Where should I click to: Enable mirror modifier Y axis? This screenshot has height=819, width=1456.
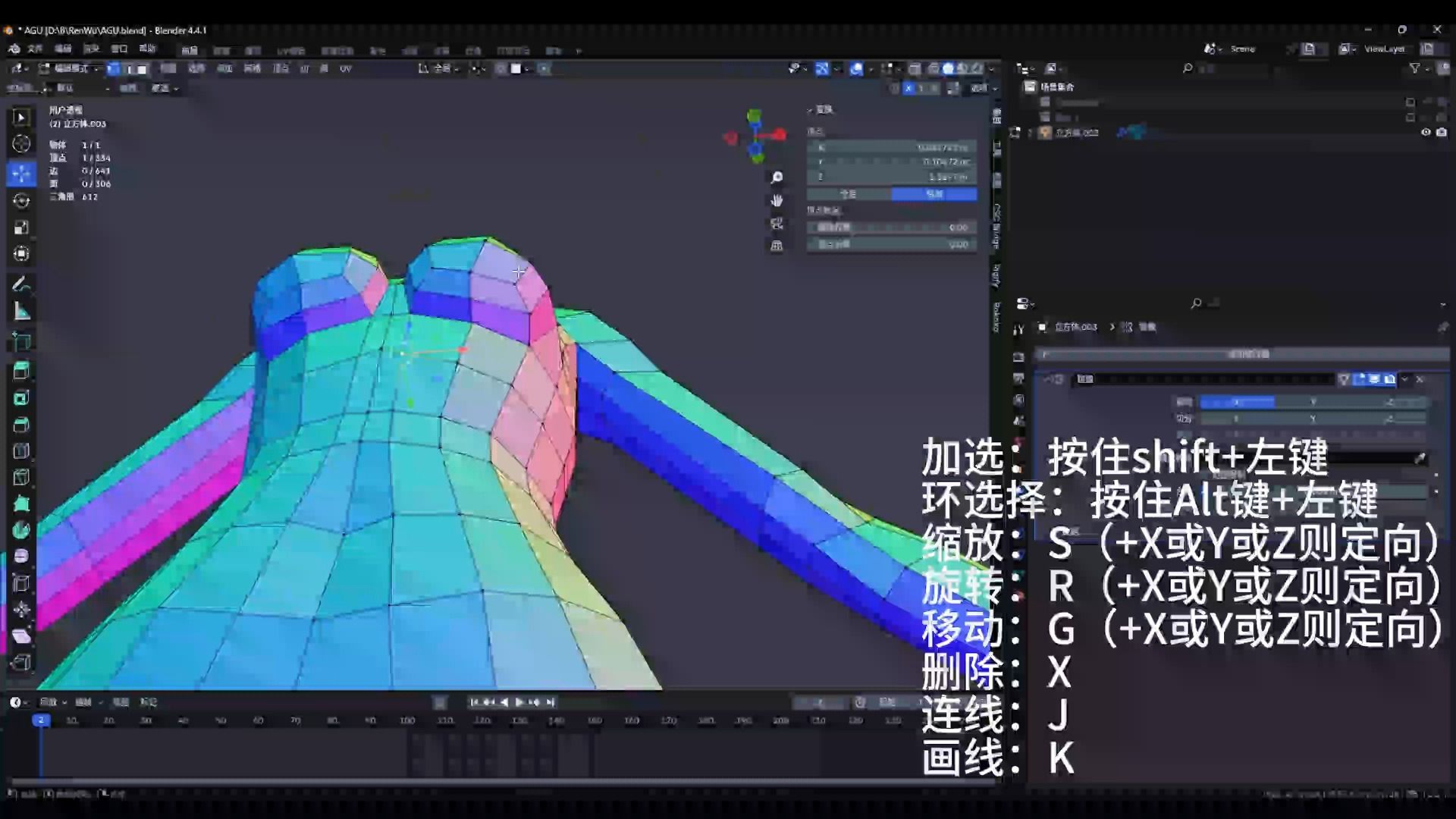(x=1313, y=402)
